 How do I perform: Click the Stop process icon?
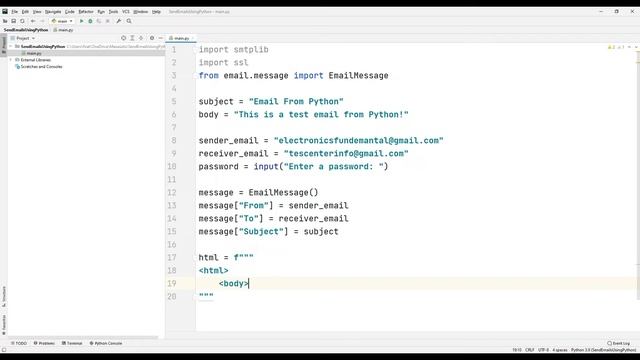click(x=108, y=21)
